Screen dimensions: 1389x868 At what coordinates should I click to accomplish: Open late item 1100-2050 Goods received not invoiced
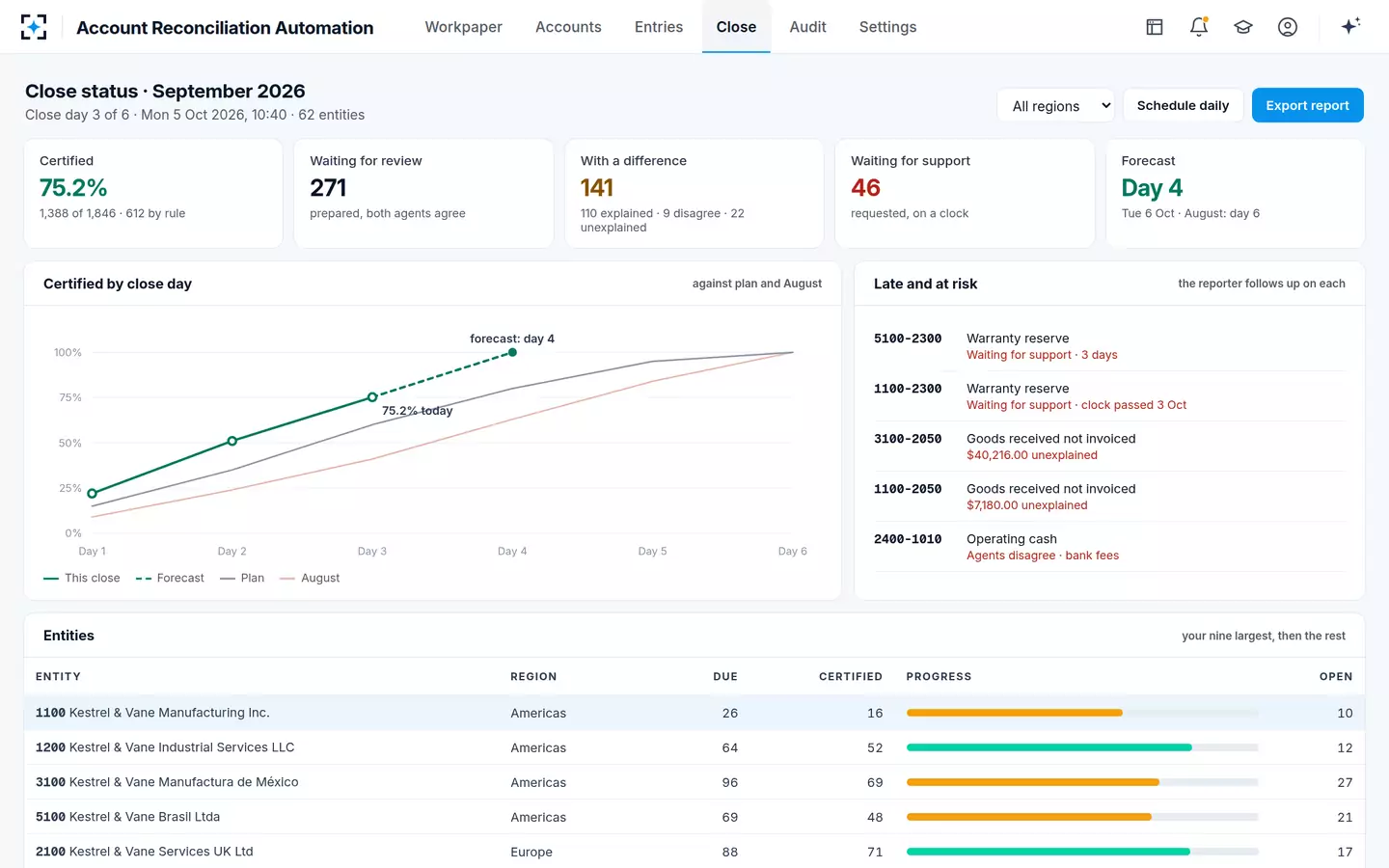pos(1109,497)
